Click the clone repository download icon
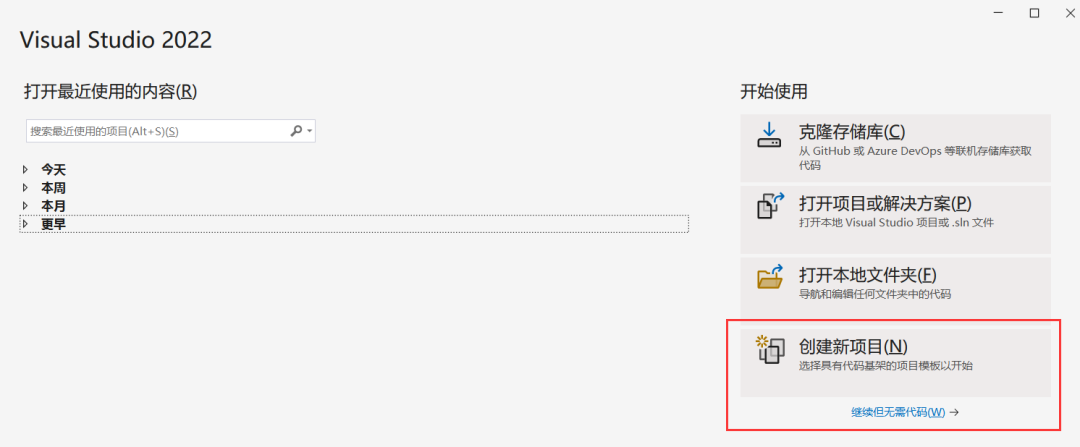Screen dimensions: 1080x447 [x=769, y=136]
